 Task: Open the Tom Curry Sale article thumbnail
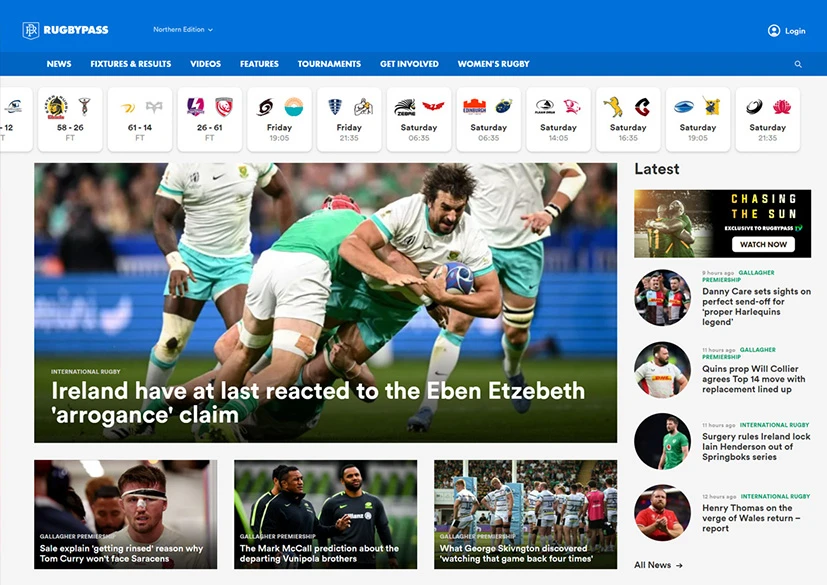coord(126,514)
